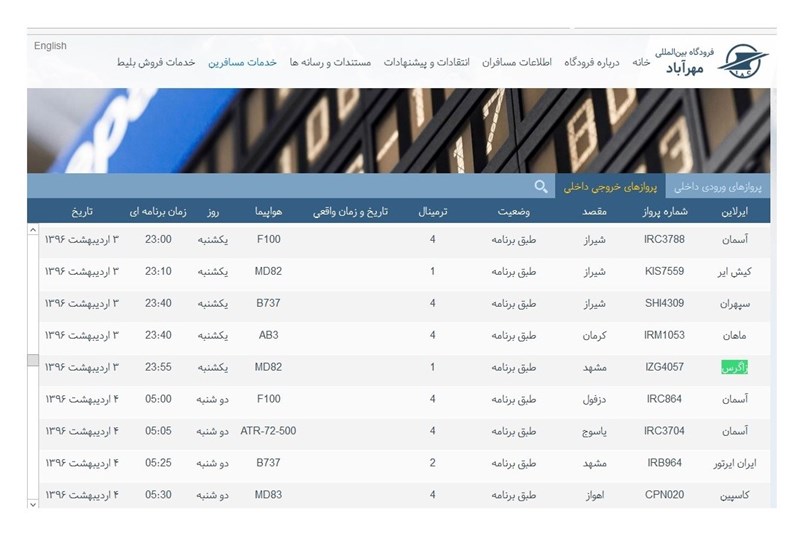800x557 pixels.
Task: Open the درباره فرودگاه menu
Action: [x=592, y=62]
